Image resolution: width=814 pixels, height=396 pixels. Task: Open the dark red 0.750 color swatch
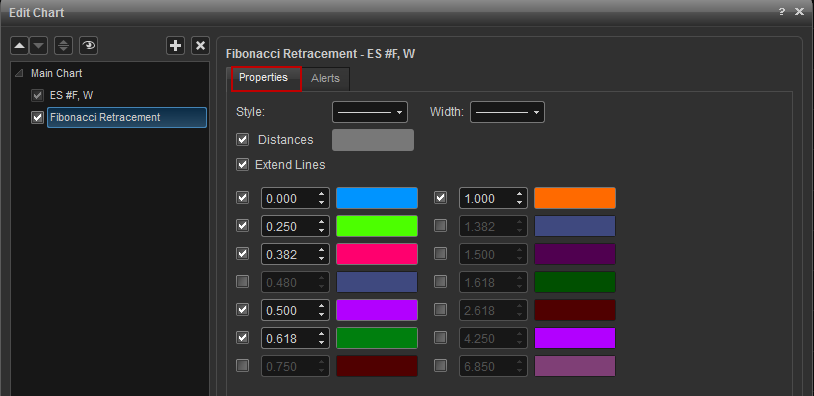click(377, 366)
